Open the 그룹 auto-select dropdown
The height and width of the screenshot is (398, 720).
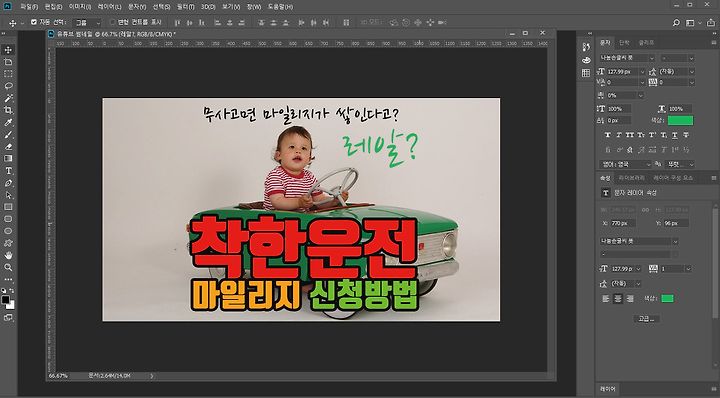(x=88, y=22)
